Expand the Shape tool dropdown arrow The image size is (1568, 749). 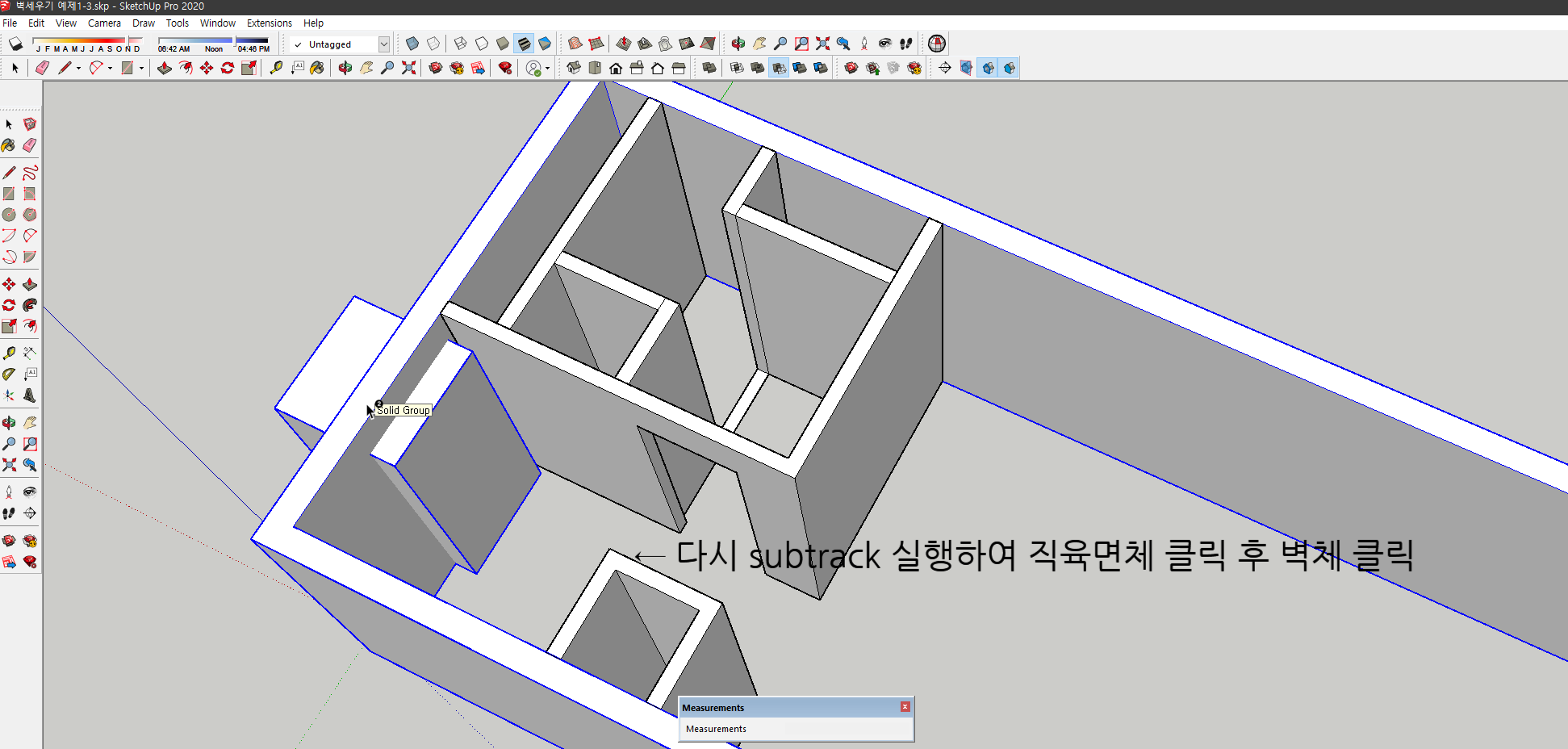pyautogui.click(x=141, y=69)
